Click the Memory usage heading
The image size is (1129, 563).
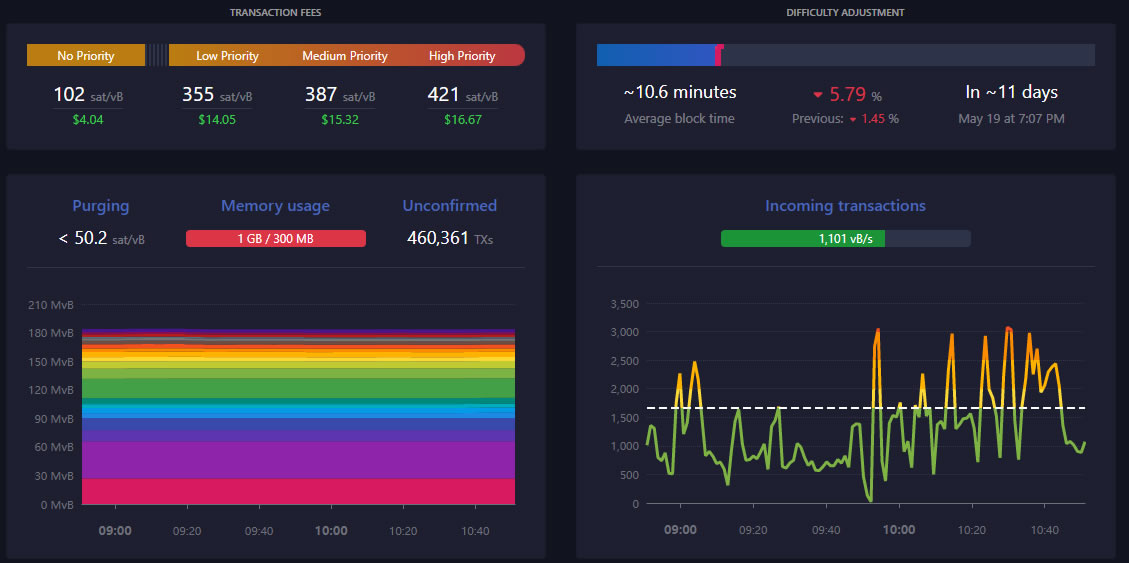pyautogui.click(x=275, y=206)
